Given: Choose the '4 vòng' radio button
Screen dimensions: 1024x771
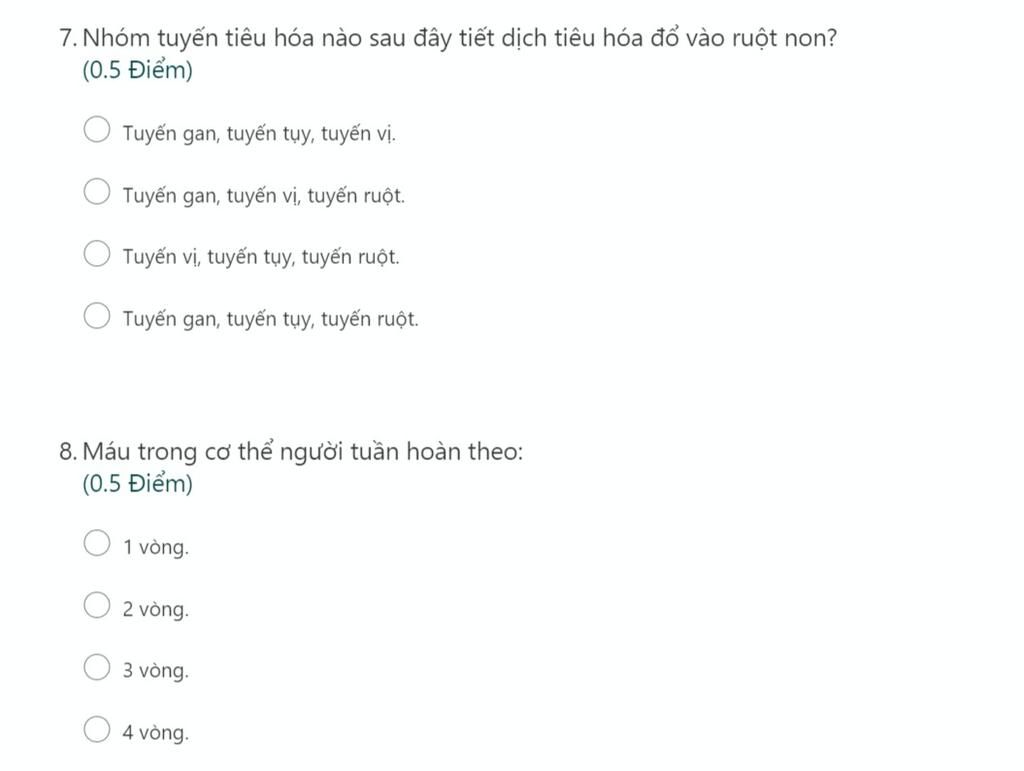Looking at the screenshot, I should (x=97, y=729).
